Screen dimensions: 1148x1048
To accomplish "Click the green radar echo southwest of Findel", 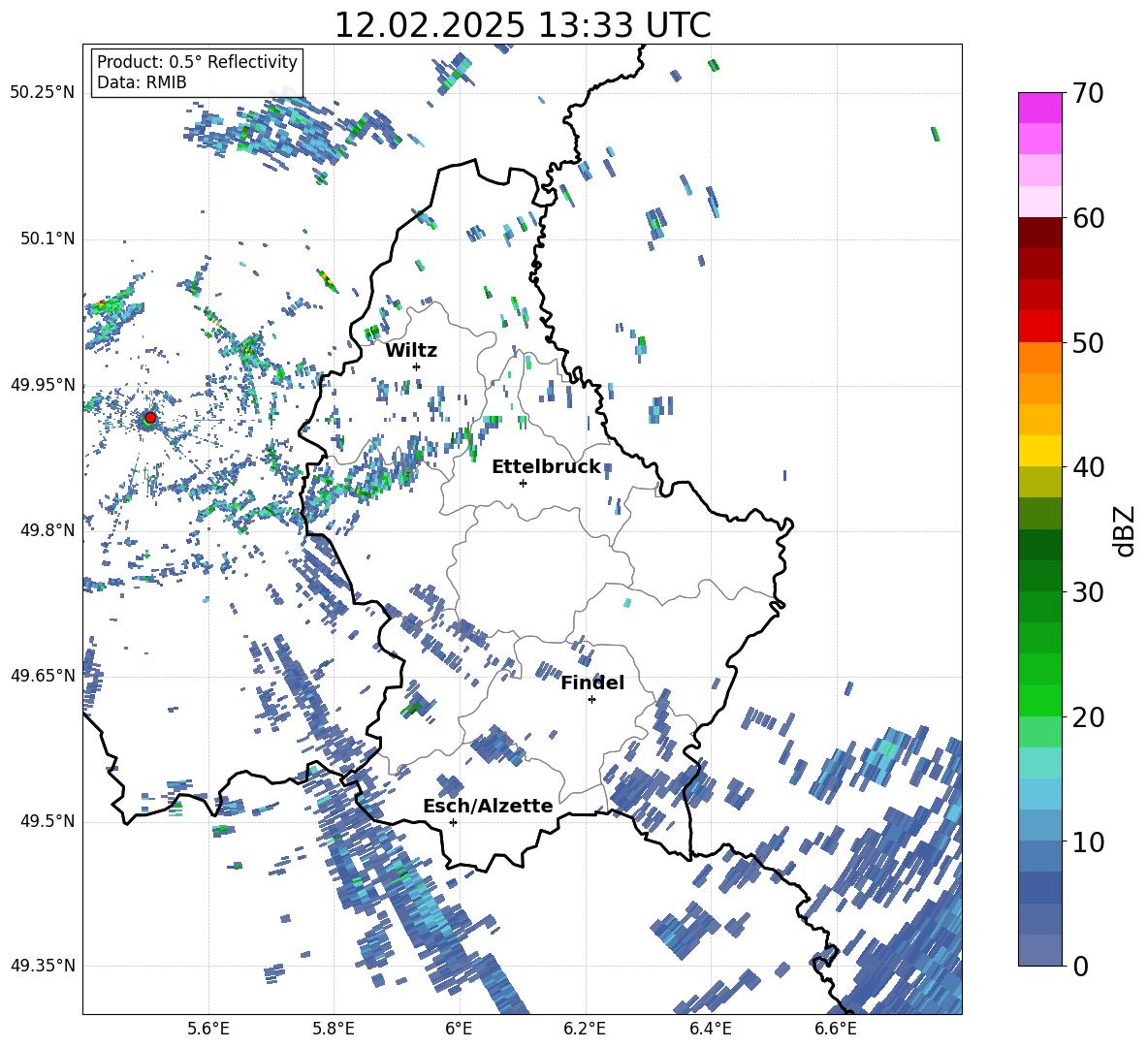I will [x=412, y=709].
